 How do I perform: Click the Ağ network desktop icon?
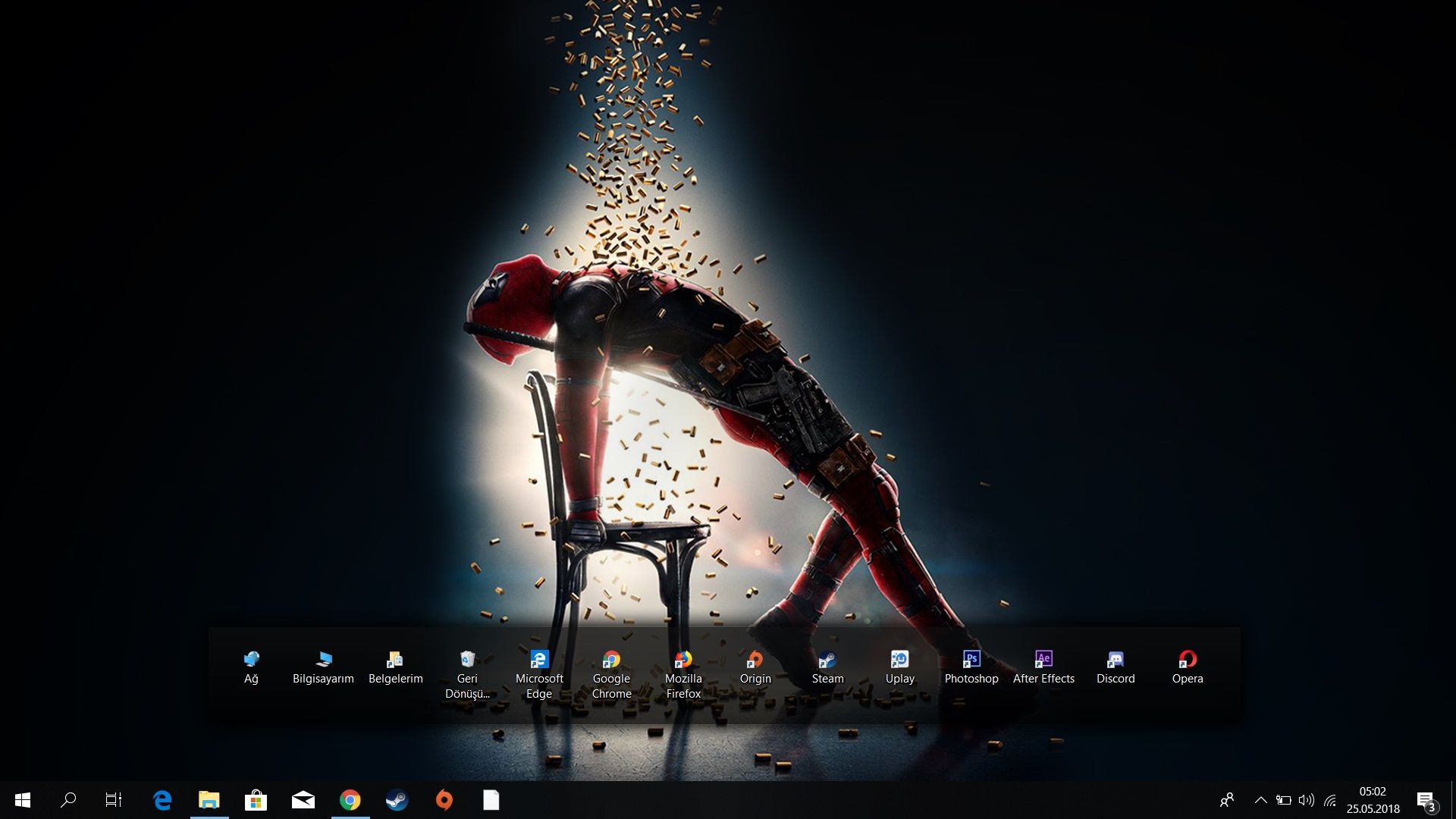[251, 660]
